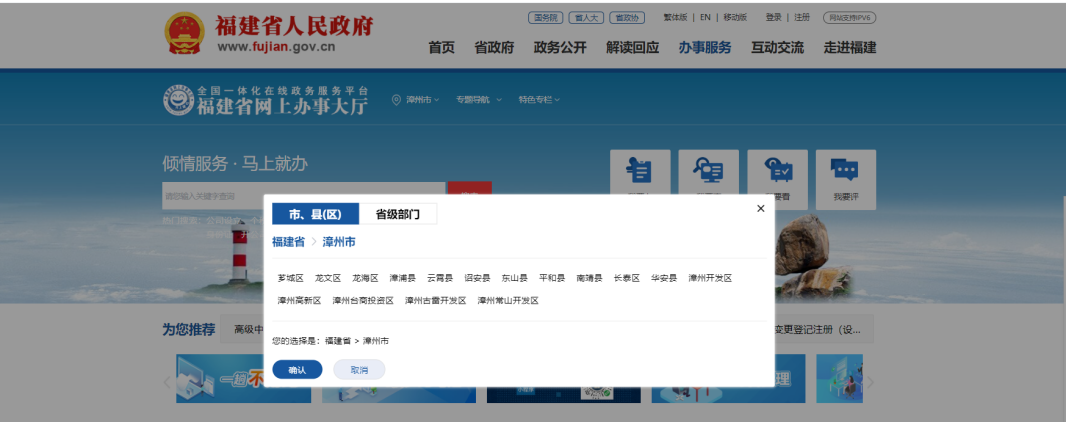Viewport: 1066px width, 422px height.
Task: Close the region selection dialog
Action: [x=761, y=209]
